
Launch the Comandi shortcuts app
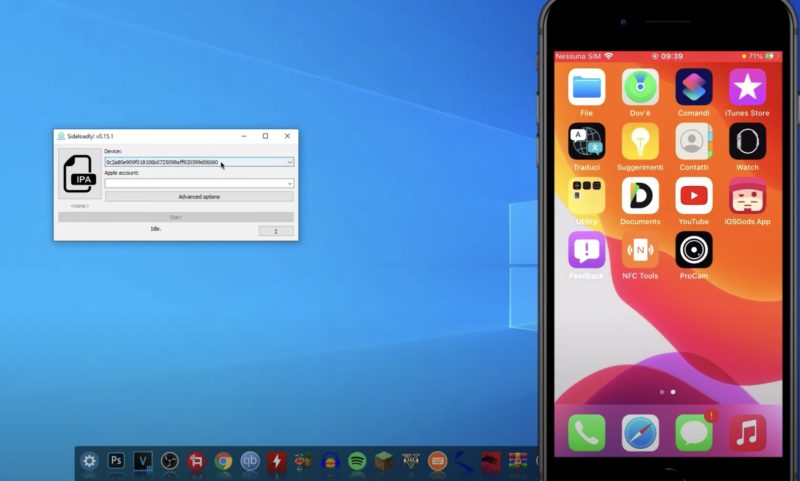coord(693,88)
